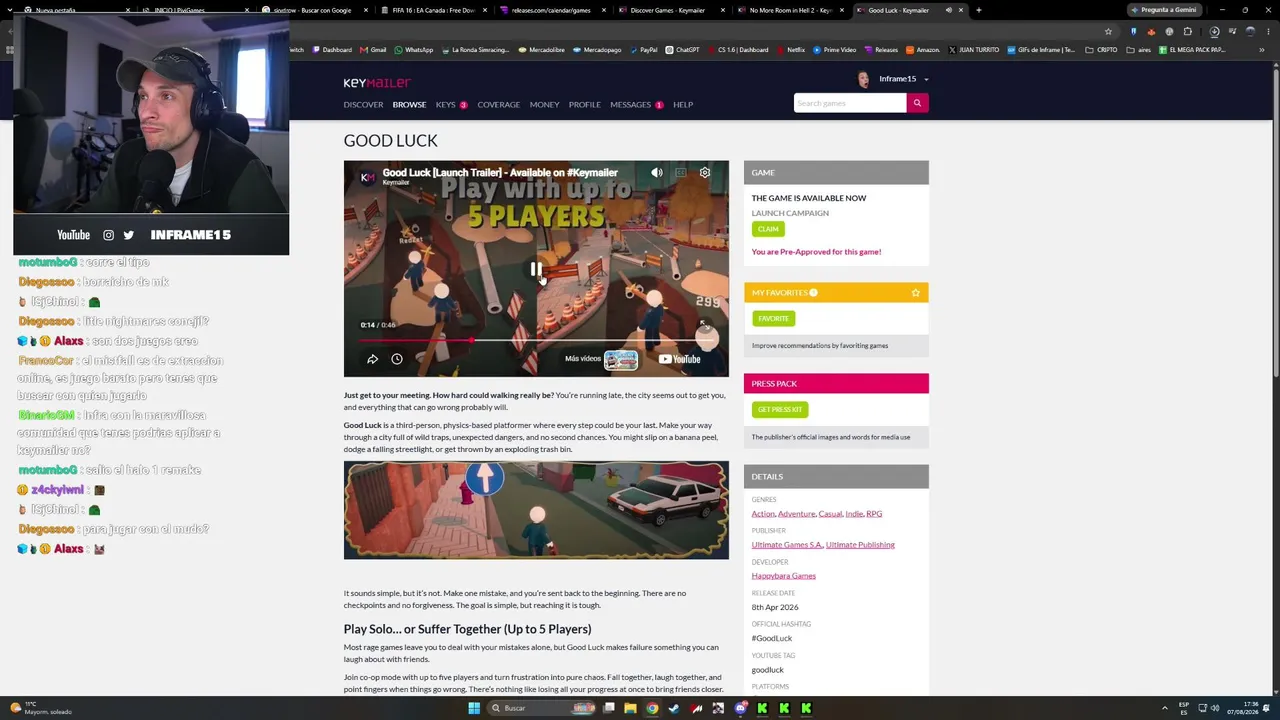Click the share arrow icon on the video
The width and height of the screenshot is (1280, 720).
372,359
